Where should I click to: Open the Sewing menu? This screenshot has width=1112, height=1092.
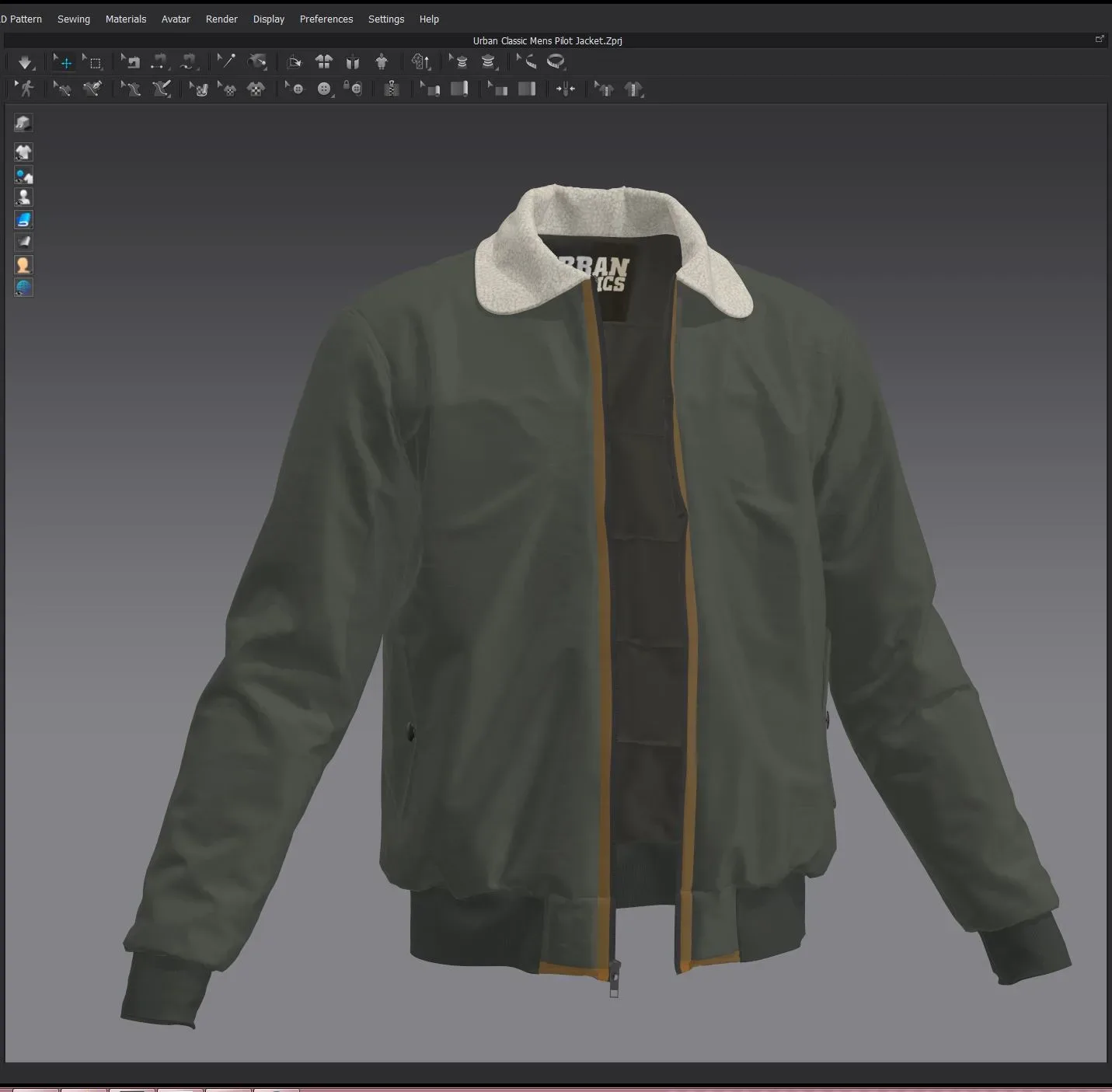click(x=74, y=19)
